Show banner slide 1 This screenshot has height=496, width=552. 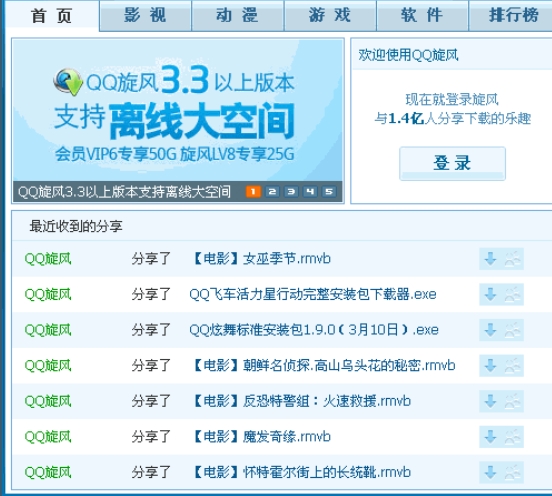click(253, 192)
